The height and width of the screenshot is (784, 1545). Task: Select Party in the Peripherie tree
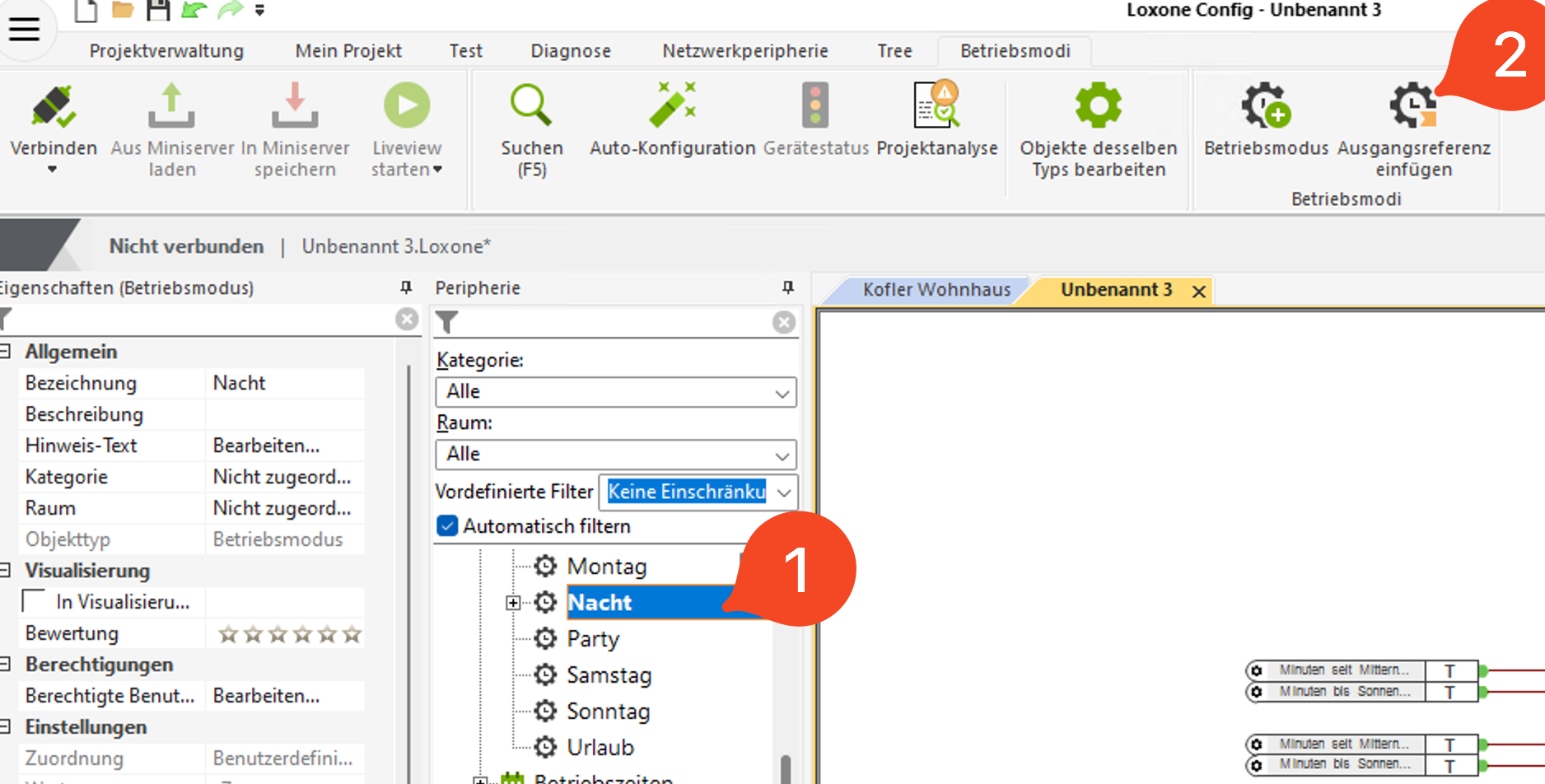pos(593,639)
